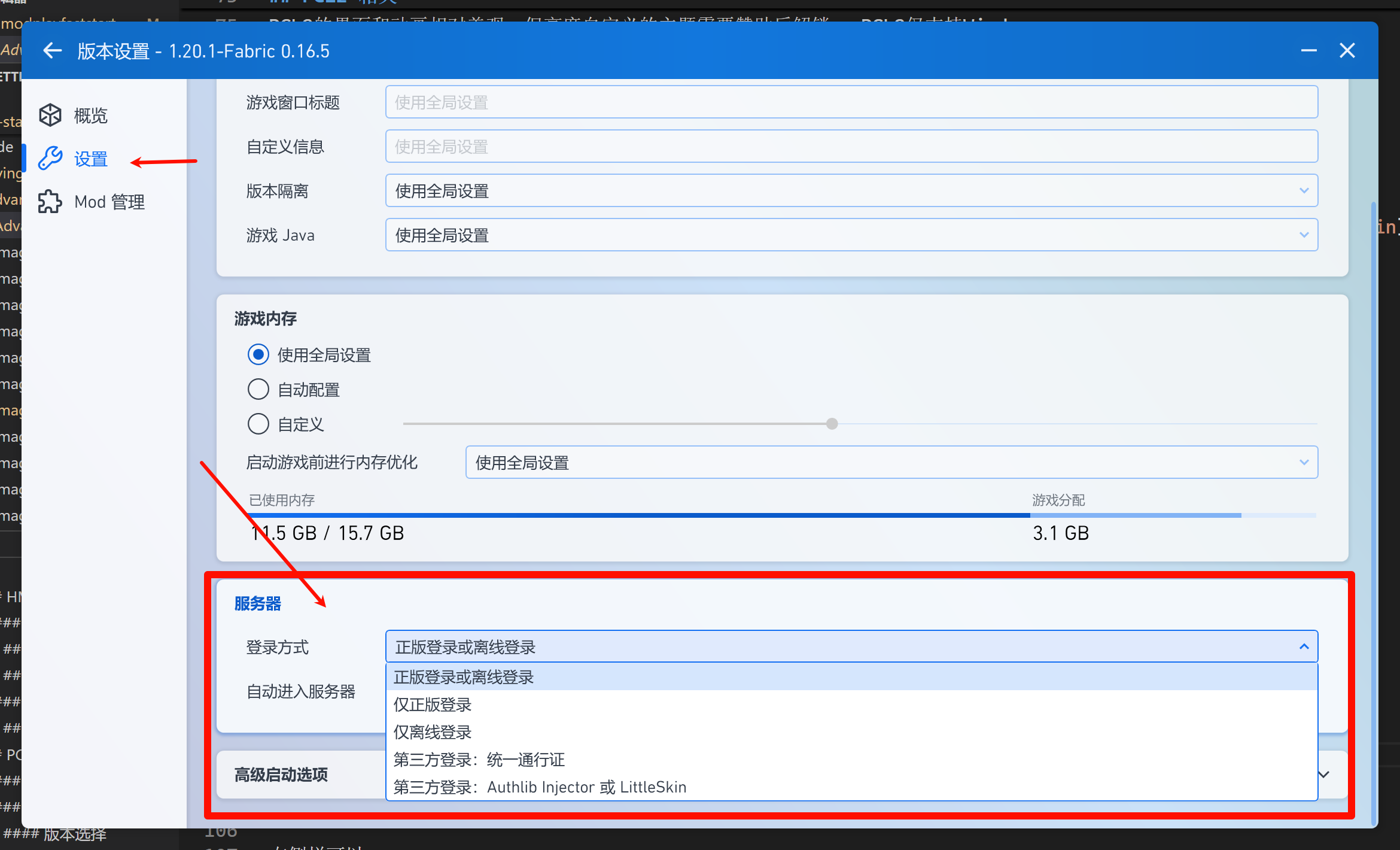This screenshot has height=850, width=1400.
Task: Switch memory to 自定义 mode
Action: pyautogui.click(x=258, y=424)
